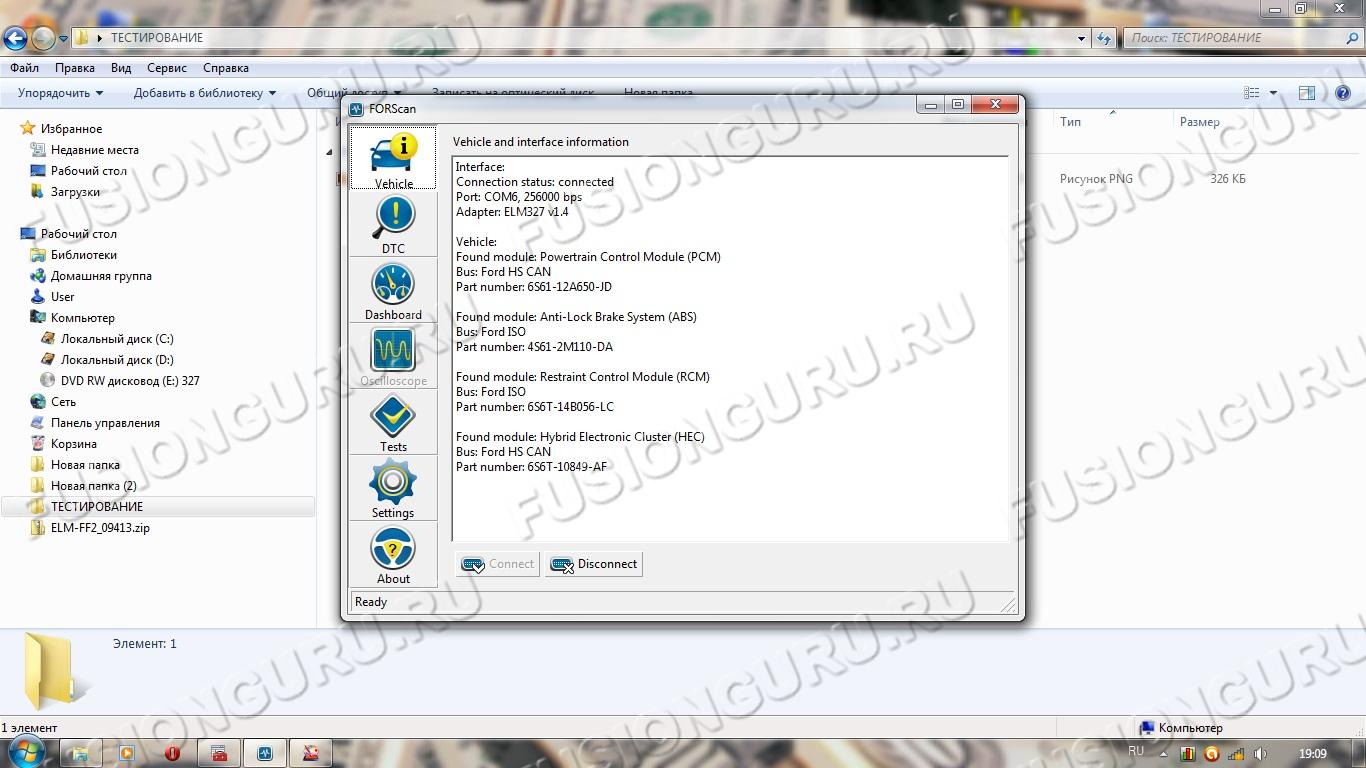Select Избранное in the navigation pane
The image size is (1366, 768).
coord(71,129)
